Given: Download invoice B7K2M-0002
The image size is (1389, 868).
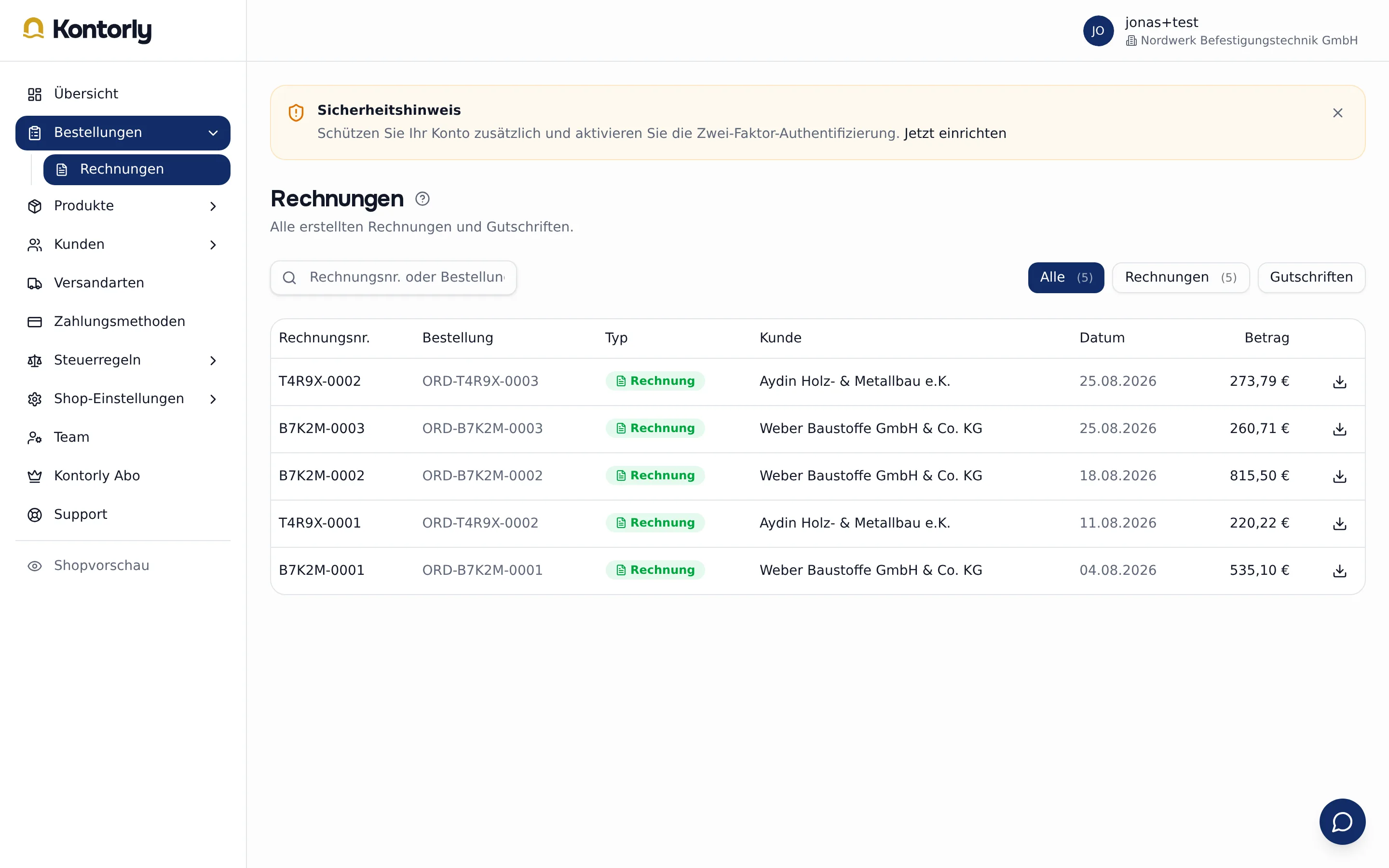Looking at the screenshot, I should tap(1340, 476).
